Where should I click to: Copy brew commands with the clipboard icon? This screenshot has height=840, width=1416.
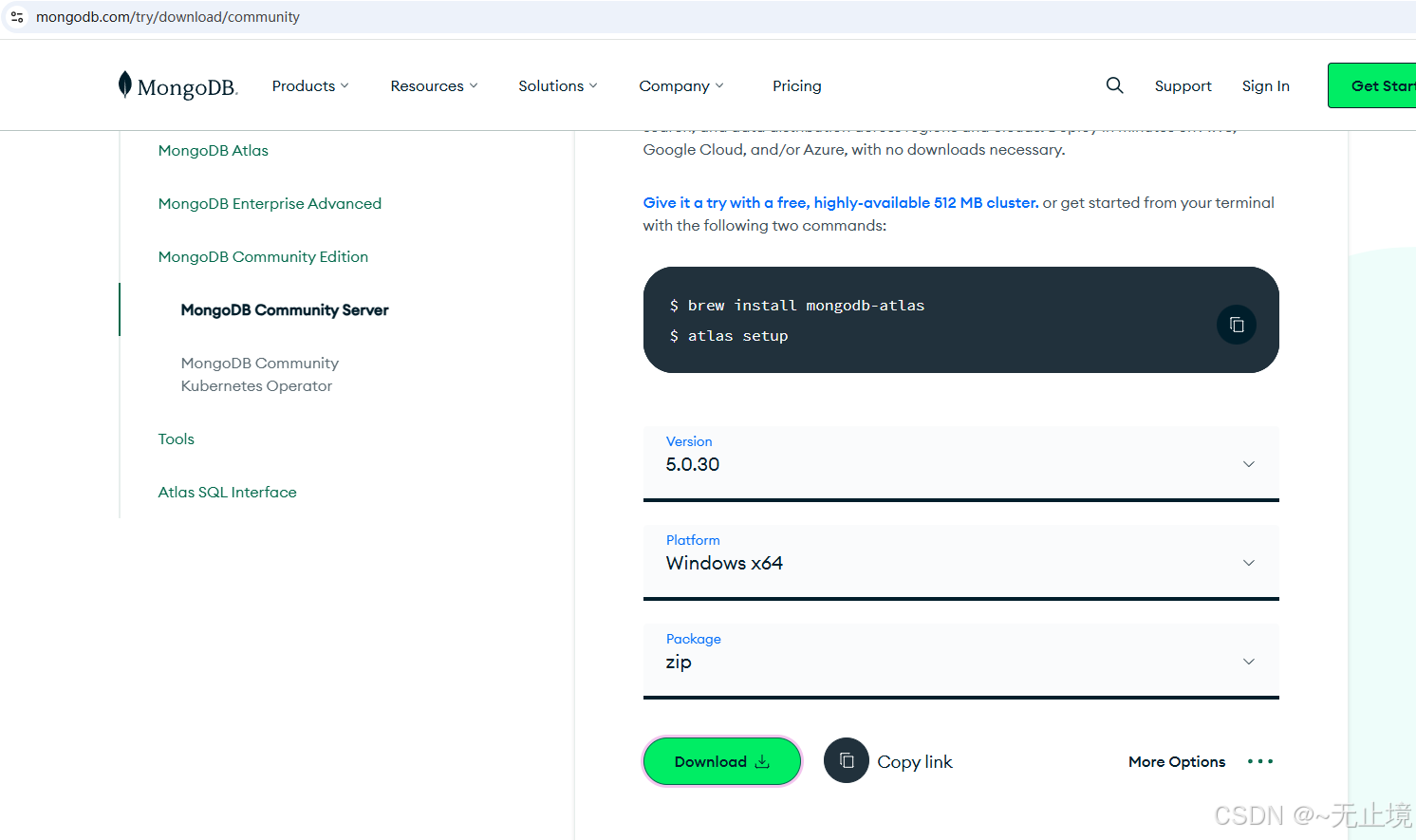1237,325
